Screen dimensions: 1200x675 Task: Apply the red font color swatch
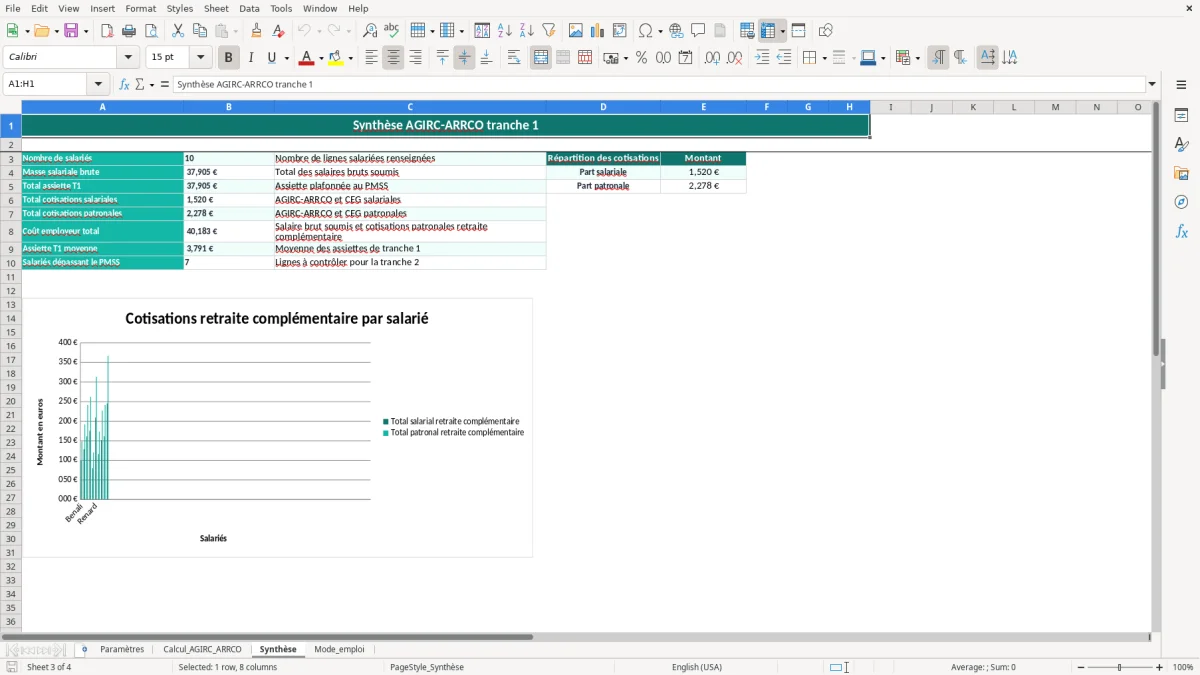(307, 58)
